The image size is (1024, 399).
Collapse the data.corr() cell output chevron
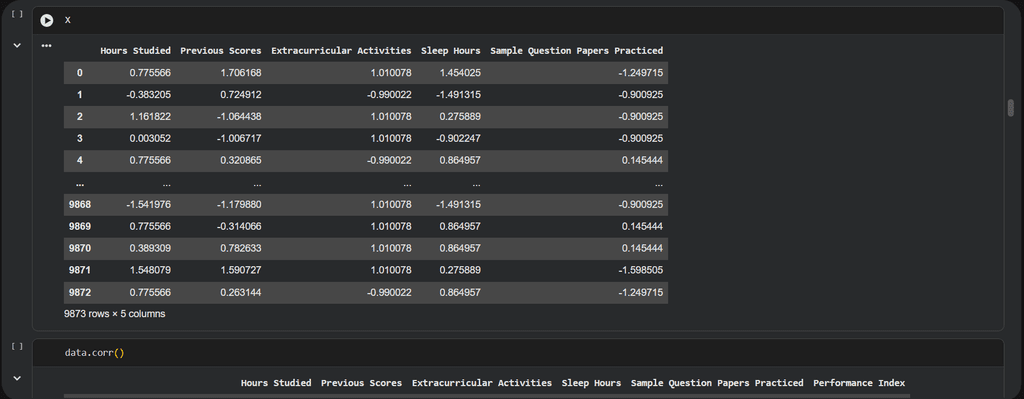click(17, 378)
